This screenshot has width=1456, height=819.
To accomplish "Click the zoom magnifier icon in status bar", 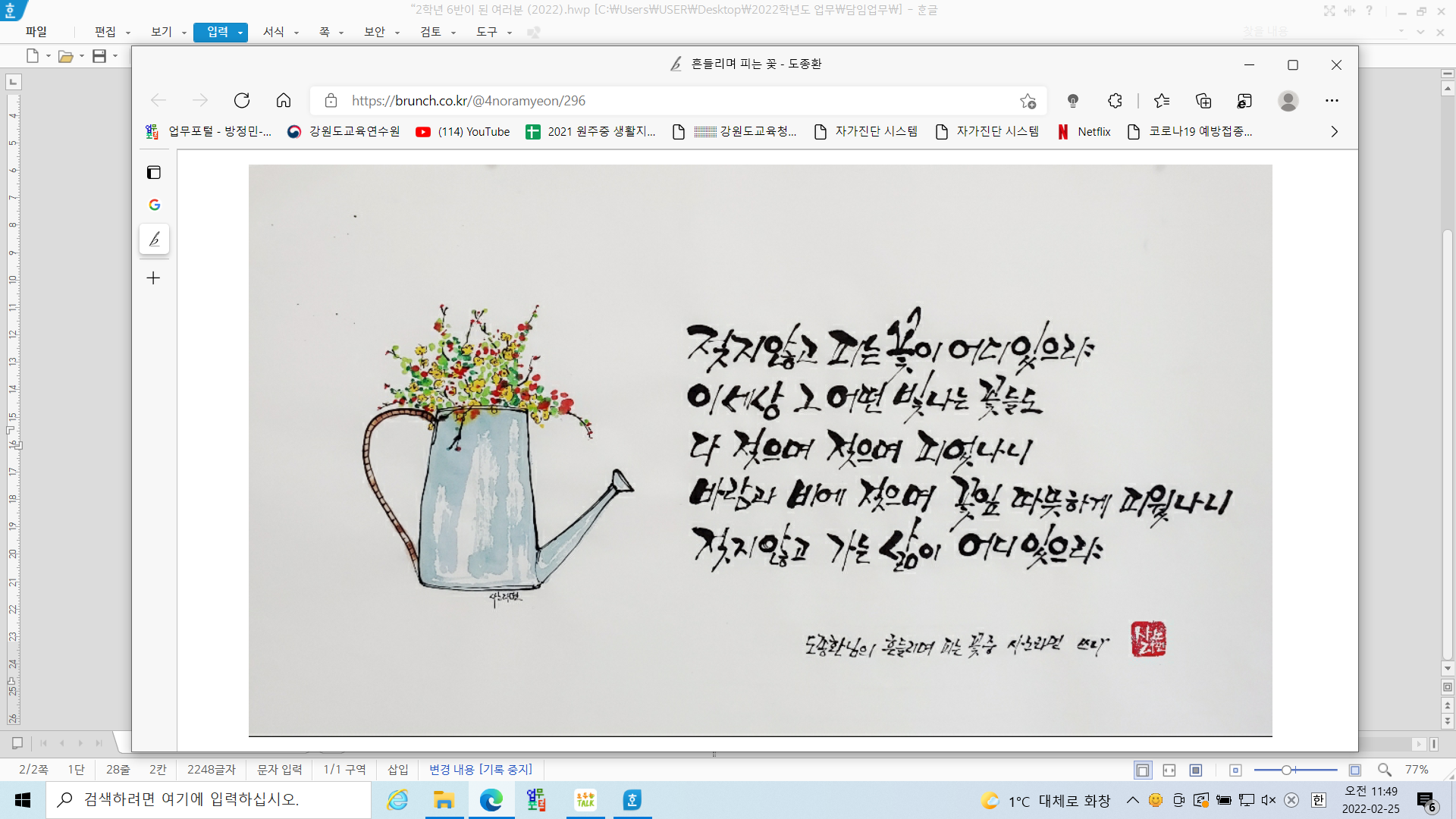I will point(1385,770).
